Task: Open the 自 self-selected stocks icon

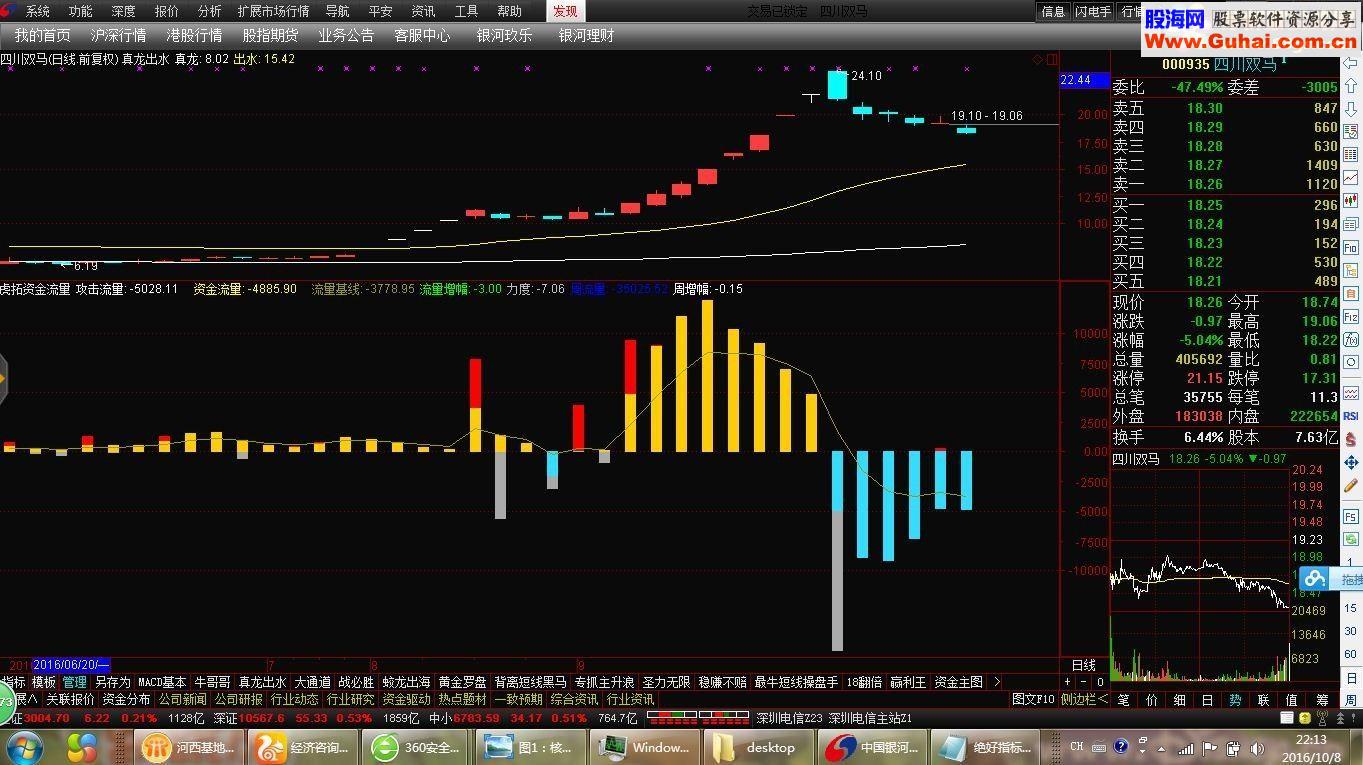Action: click(x=1350, y=293)
